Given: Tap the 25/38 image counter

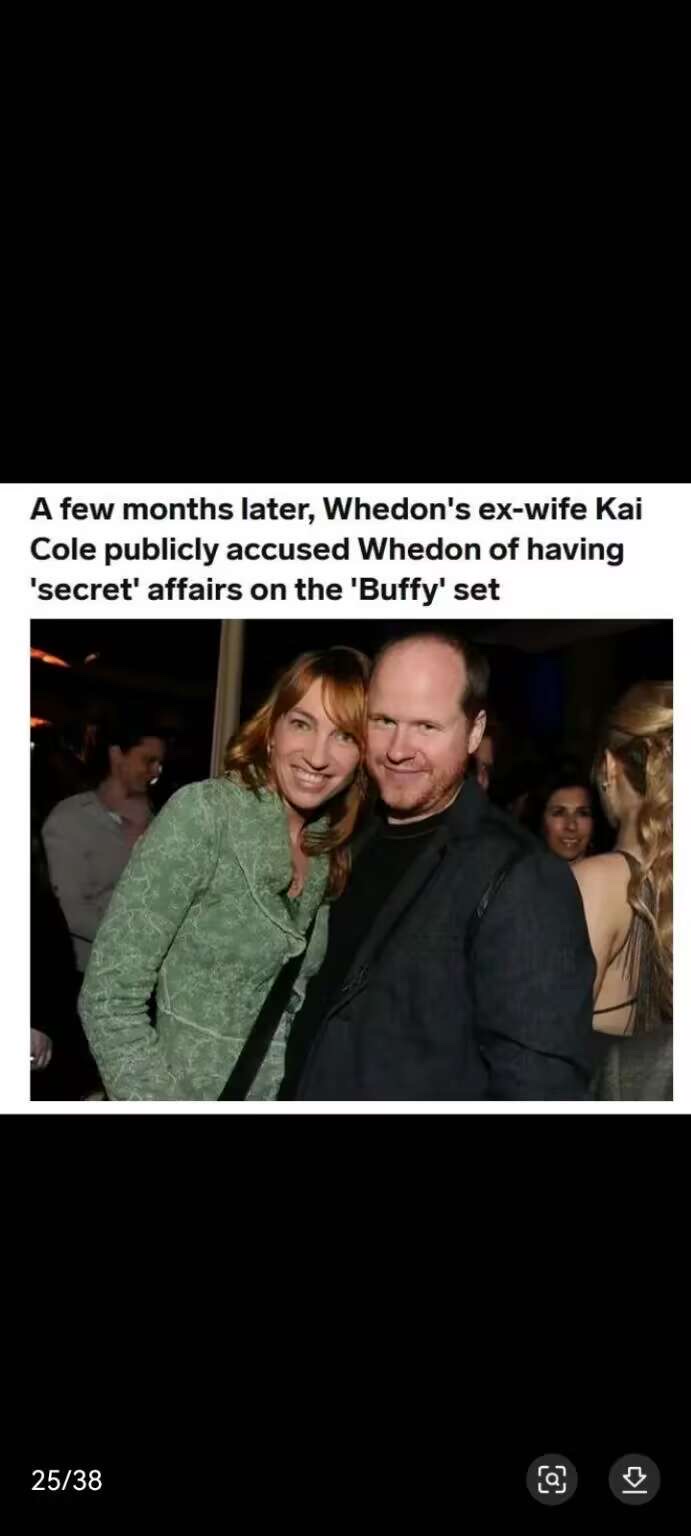Looking at the screenshot, I should [x=67, y=1480].
